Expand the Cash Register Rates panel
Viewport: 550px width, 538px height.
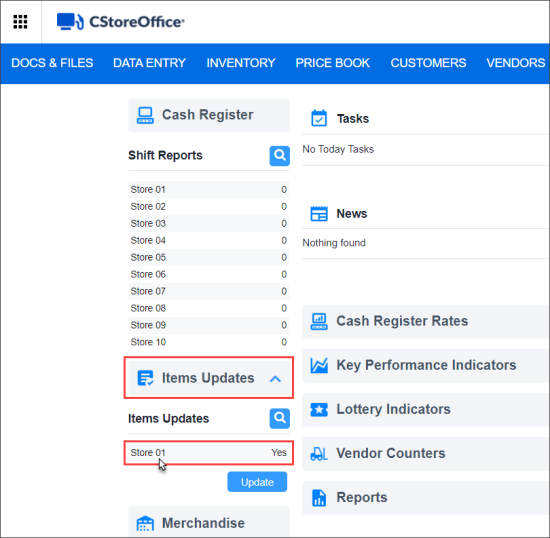click(425, 321)
